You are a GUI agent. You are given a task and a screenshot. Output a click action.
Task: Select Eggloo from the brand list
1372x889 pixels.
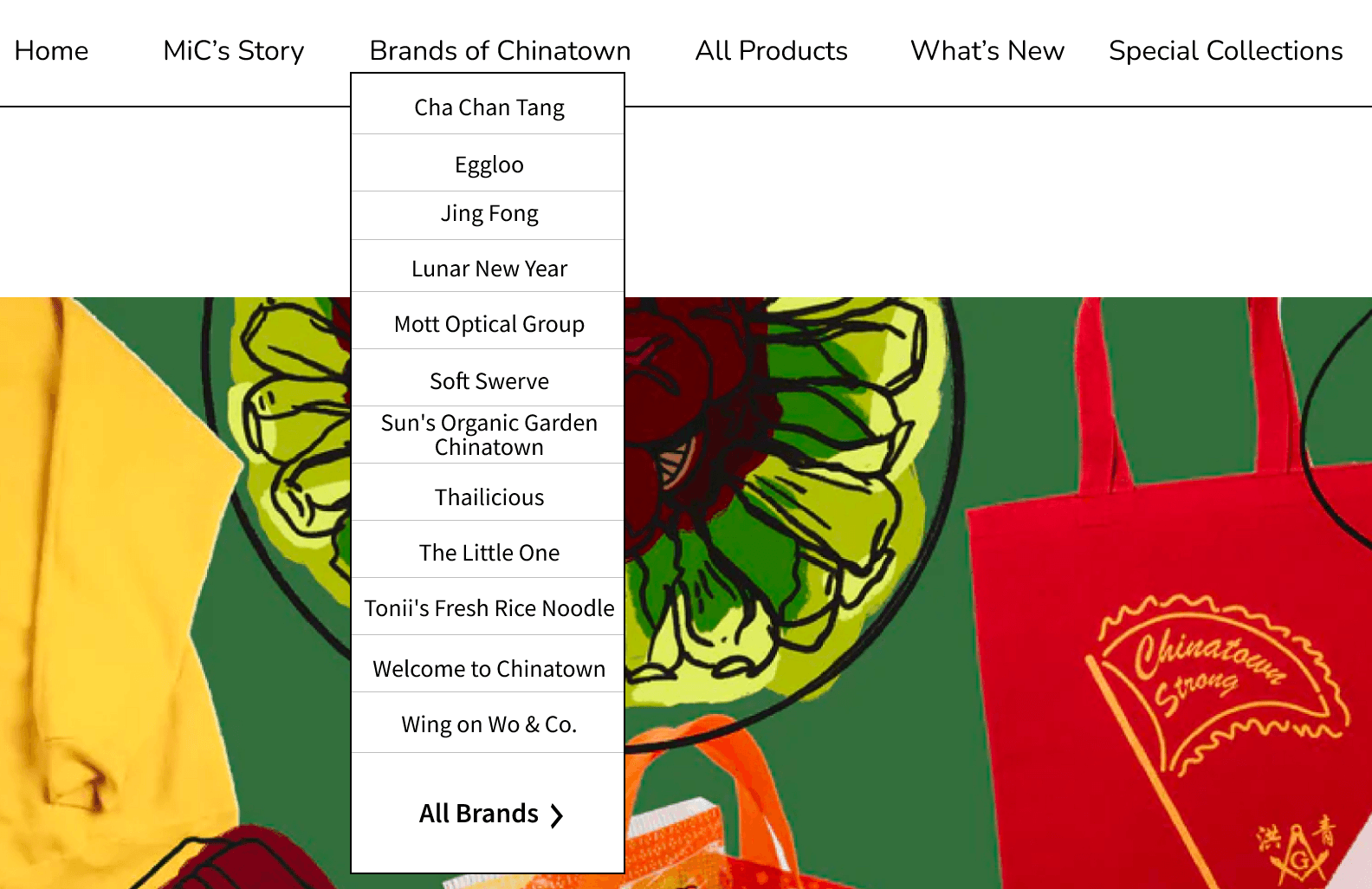(x=489, y=164)
